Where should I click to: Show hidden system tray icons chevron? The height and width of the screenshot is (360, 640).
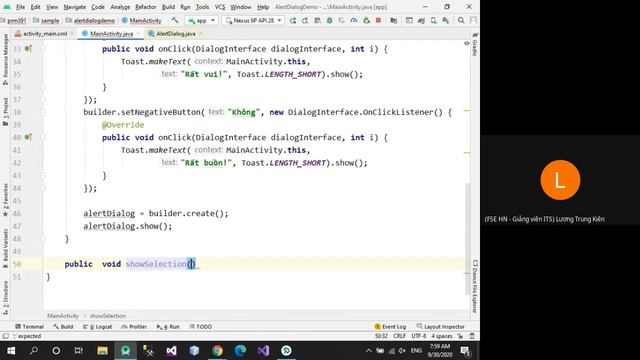(x=368, y=351)
